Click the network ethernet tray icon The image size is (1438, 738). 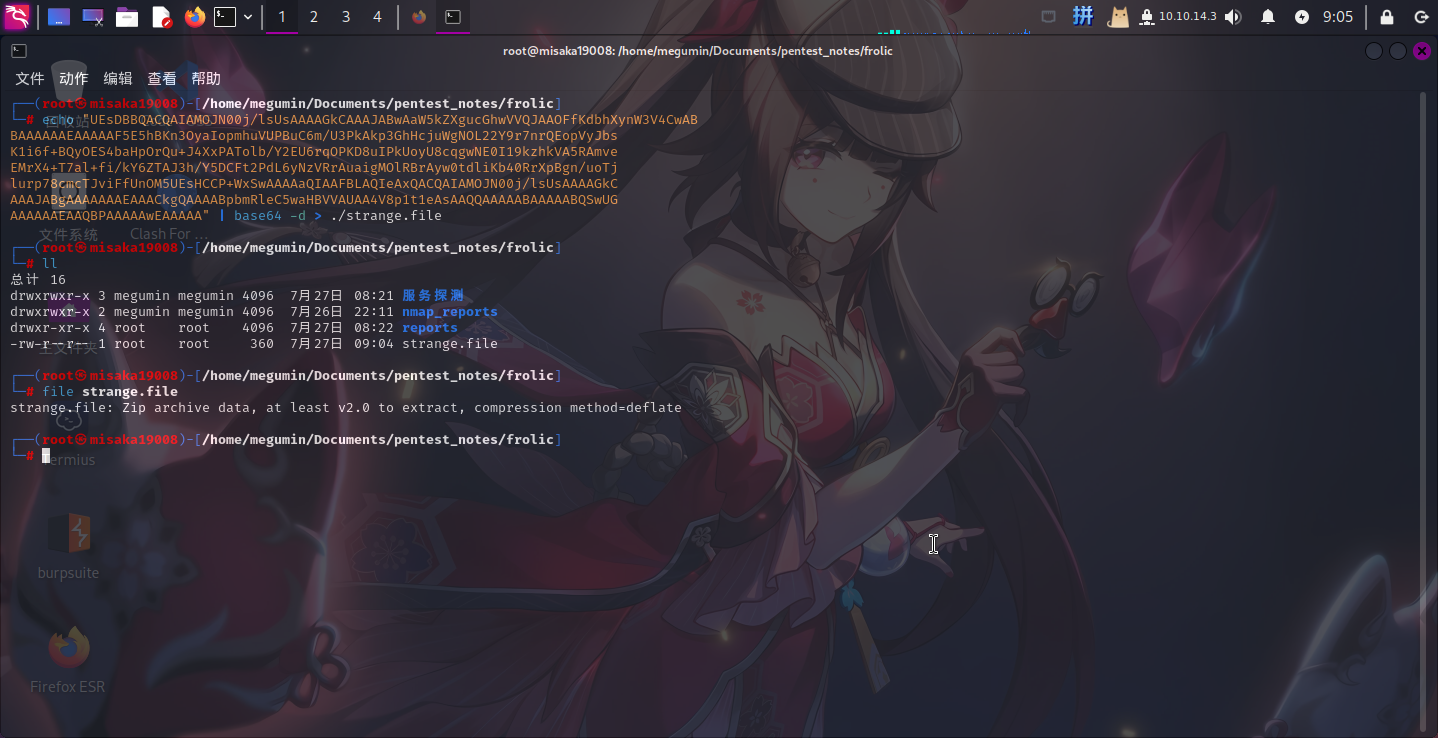(x=1049, y=16)
